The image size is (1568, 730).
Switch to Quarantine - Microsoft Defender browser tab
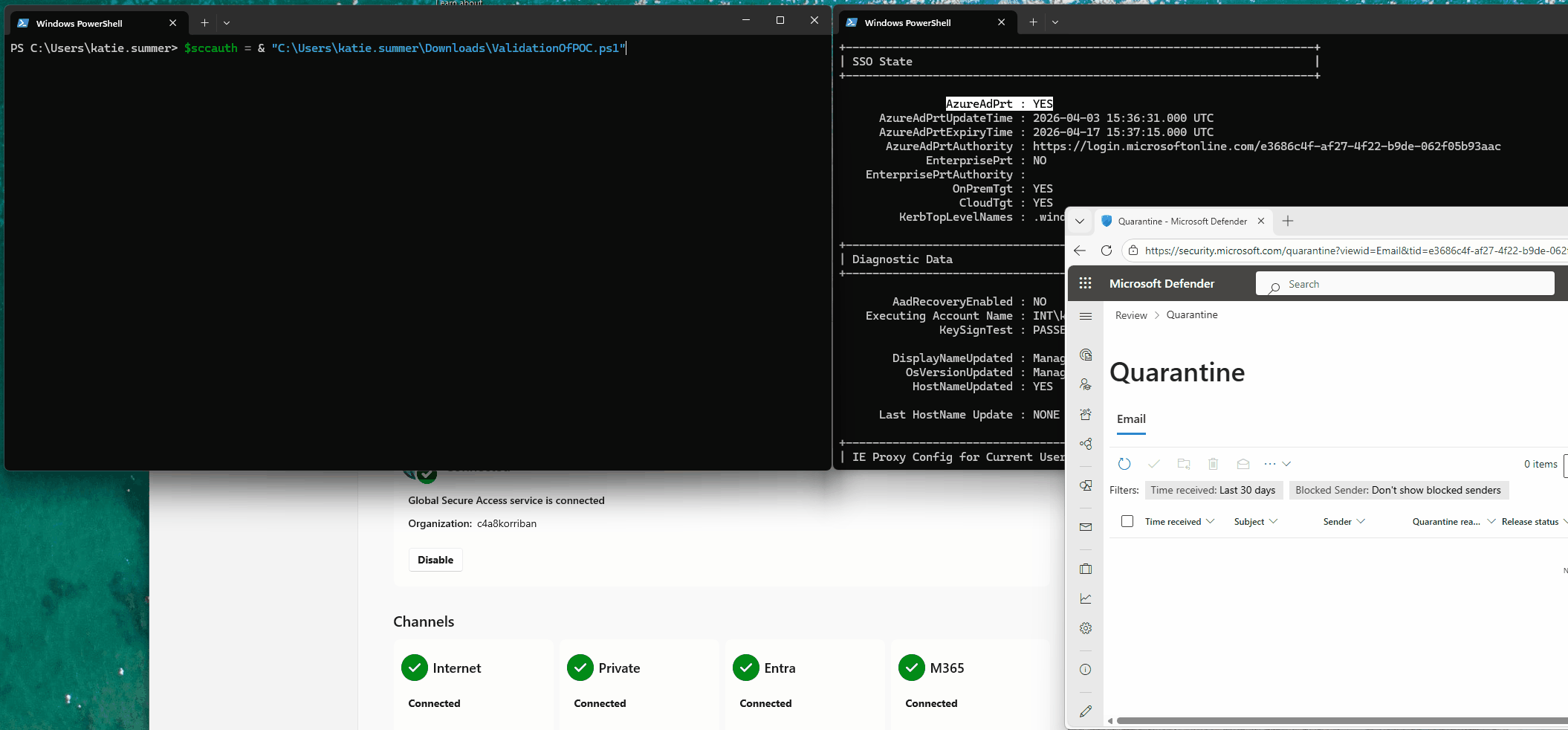click(x=1182, y=221)
